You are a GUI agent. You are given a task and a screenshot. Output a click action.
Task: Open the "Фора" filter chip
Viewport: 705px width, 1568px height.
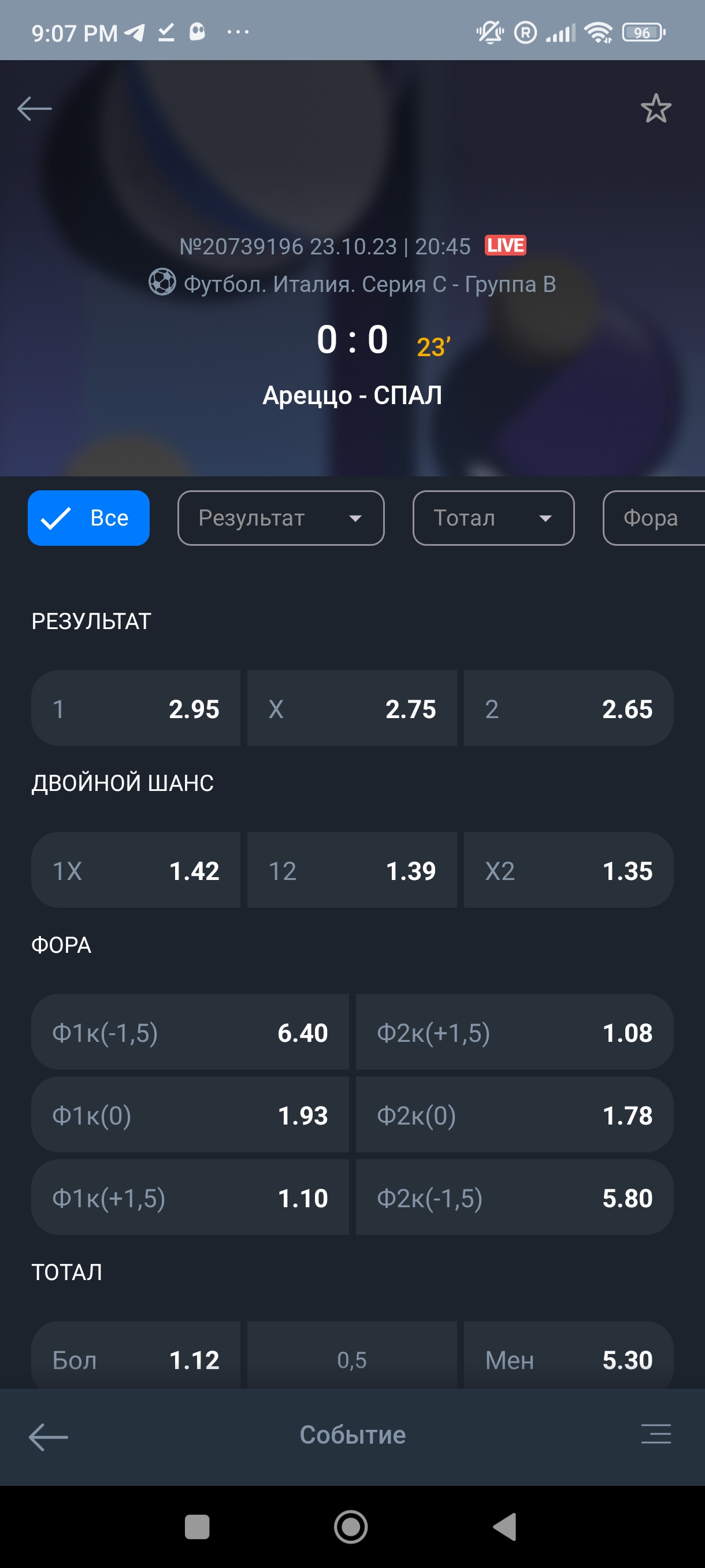tap(652, 518)
